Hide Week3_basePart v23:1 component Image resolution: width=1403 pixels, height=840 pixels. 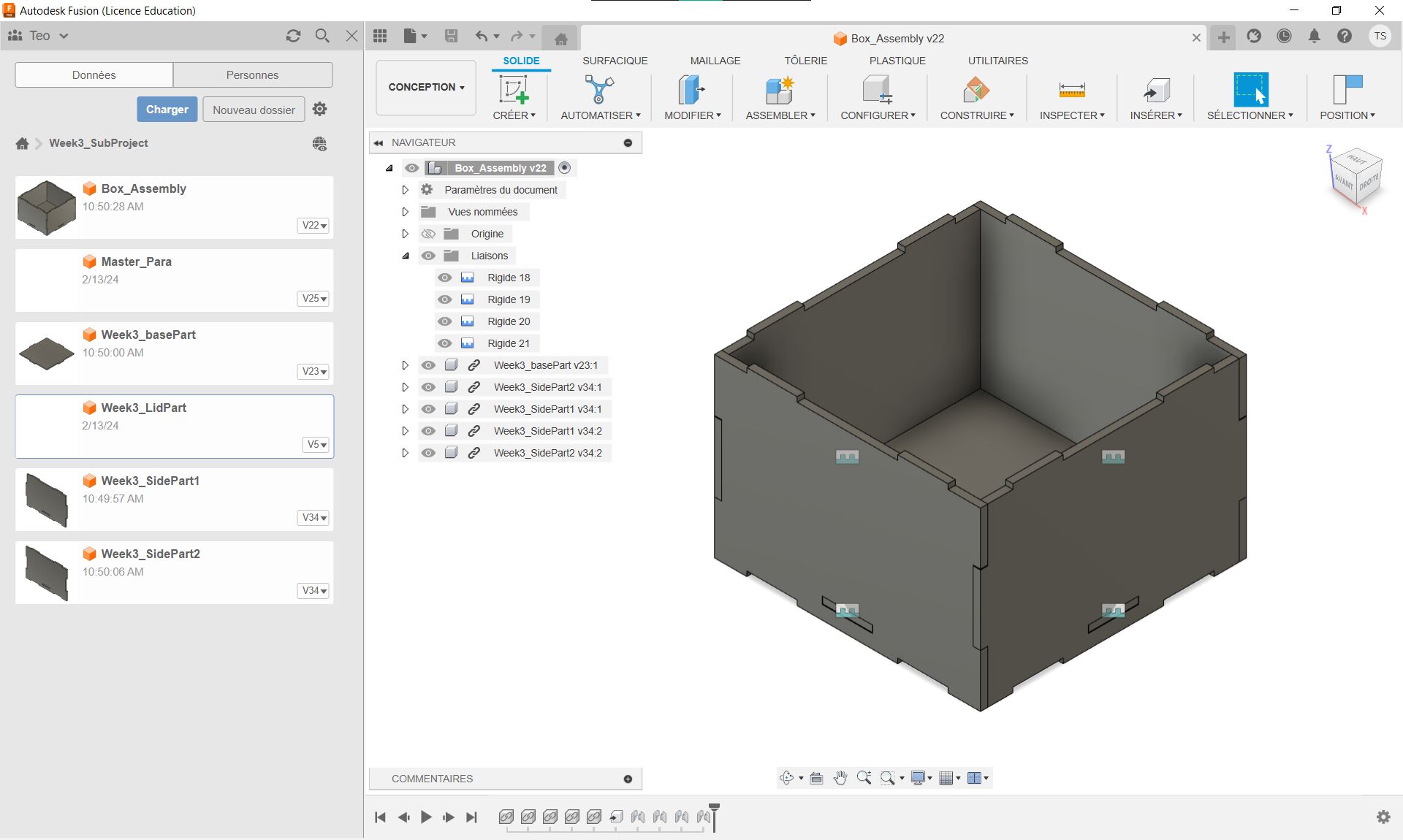tap(428, 365)
